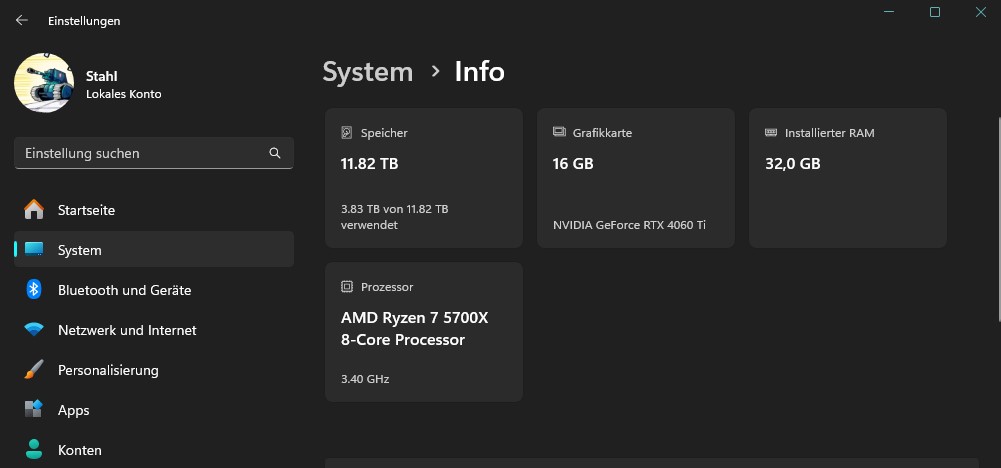
Task: Click the back arrow in Einstellungen
Action: tap(22, 20)
